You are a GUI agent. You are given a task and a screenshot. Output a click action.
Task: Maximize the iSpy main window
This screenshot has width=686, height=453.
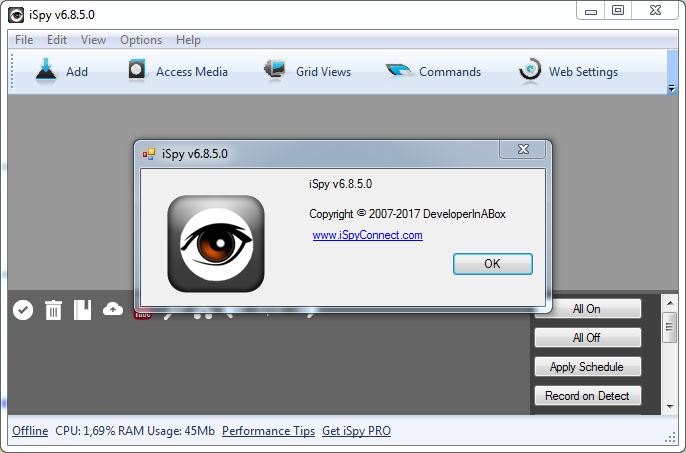point(618,11)
